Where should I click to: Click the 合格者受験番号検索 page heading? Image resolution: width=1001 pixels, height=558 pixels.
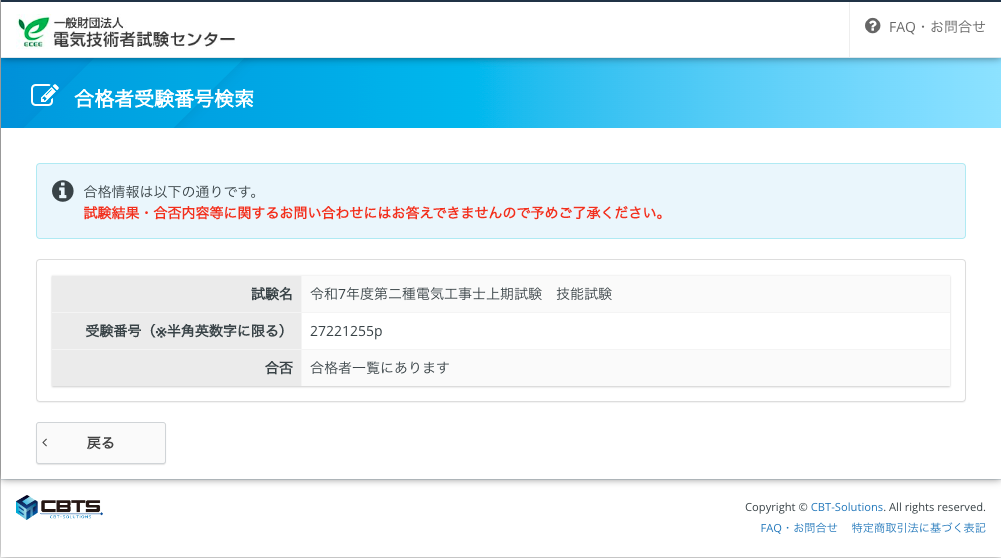164,98
